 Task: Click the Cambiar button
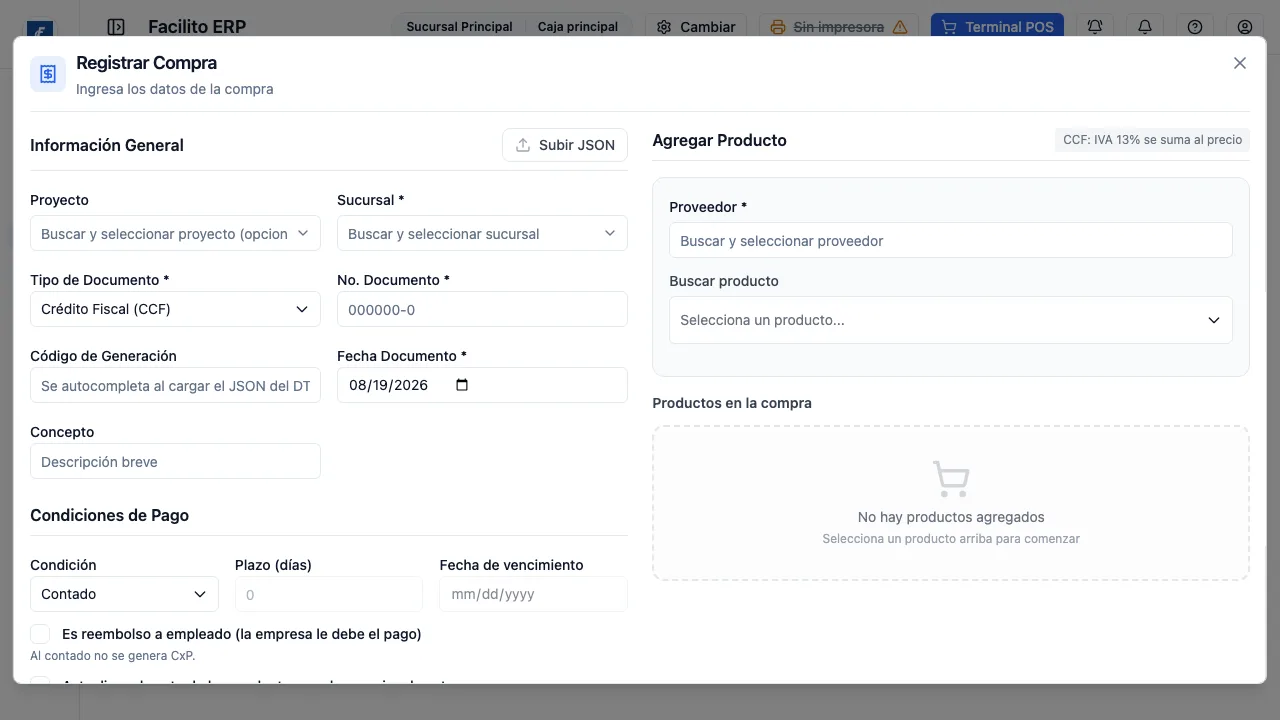tap(696, 27)
